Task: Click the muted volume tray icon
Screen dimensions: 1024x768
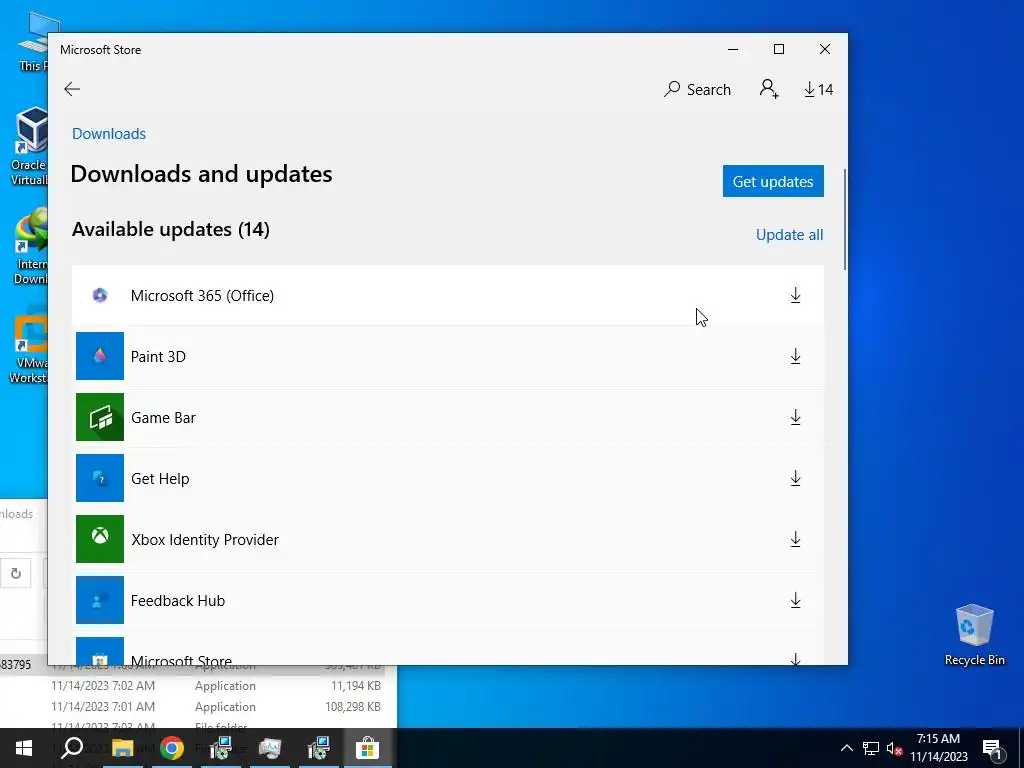Action: tap(894, 748)
